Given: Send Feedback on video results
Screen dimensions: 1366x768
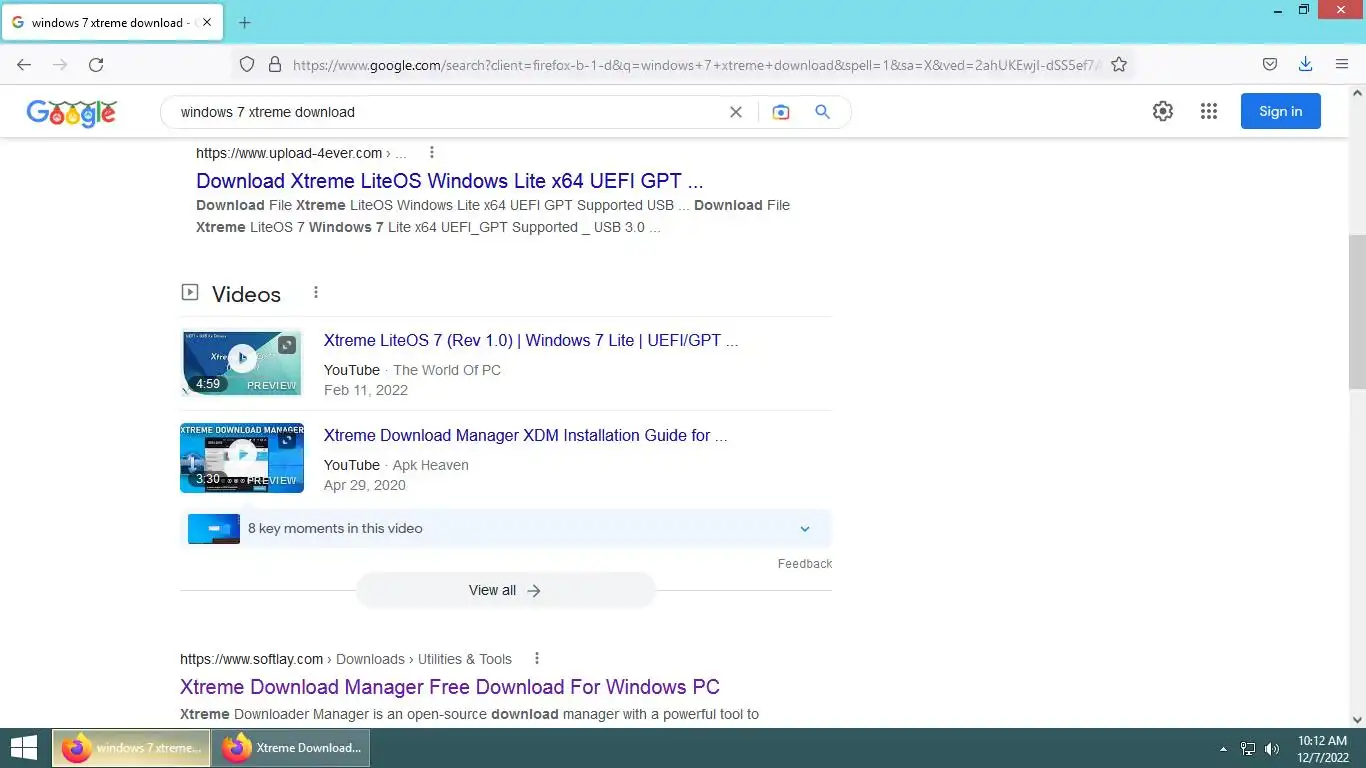Looking at the screenshot, I should (x=805, y=564).
